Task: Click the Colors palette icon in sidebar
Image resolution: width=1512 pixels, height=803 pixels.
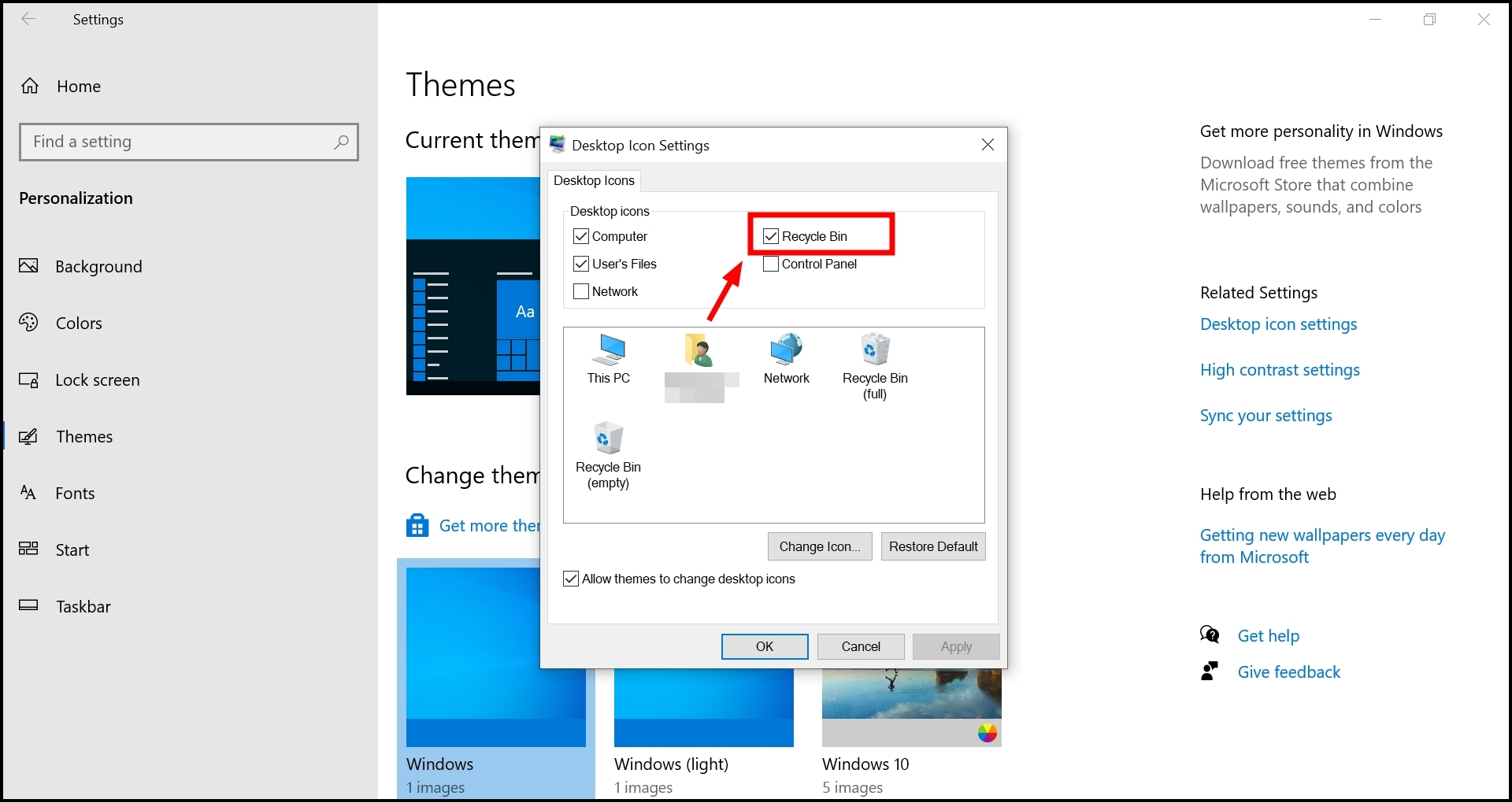Action: pyautogui.click(x=28, y=323)
